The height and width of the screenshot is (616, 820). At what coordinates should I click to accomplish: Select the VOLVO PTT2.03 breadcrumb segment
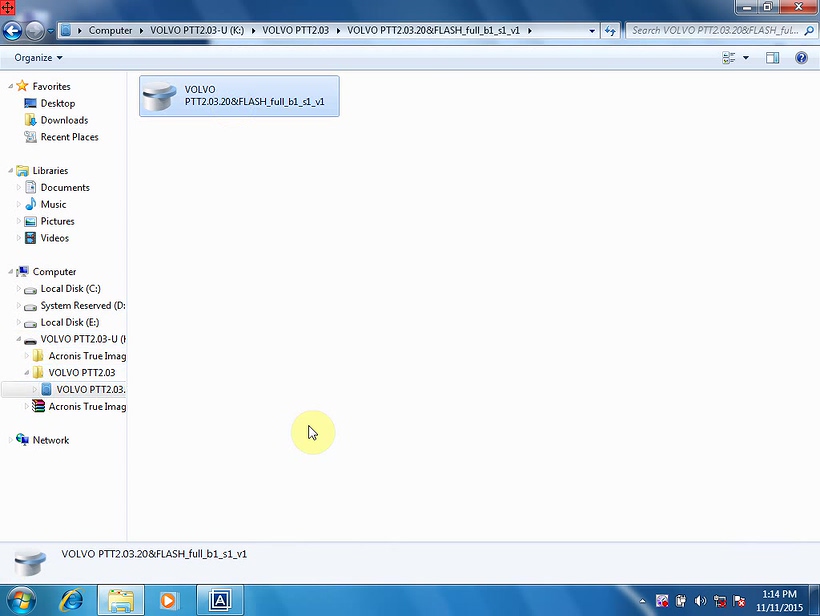[x=295, y=30]
